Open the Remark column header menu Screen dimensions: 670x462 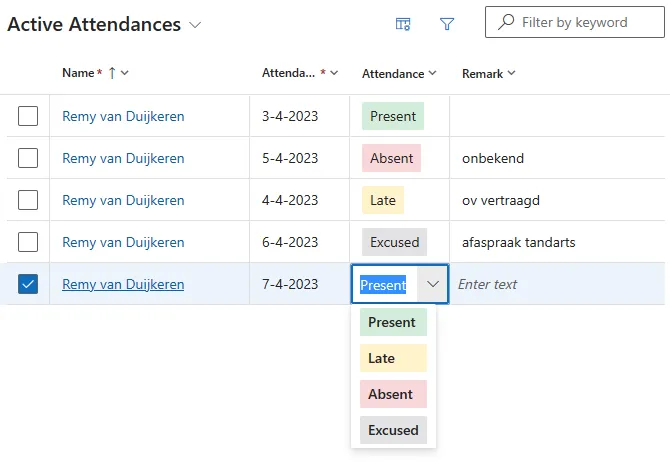click(511, 73)
